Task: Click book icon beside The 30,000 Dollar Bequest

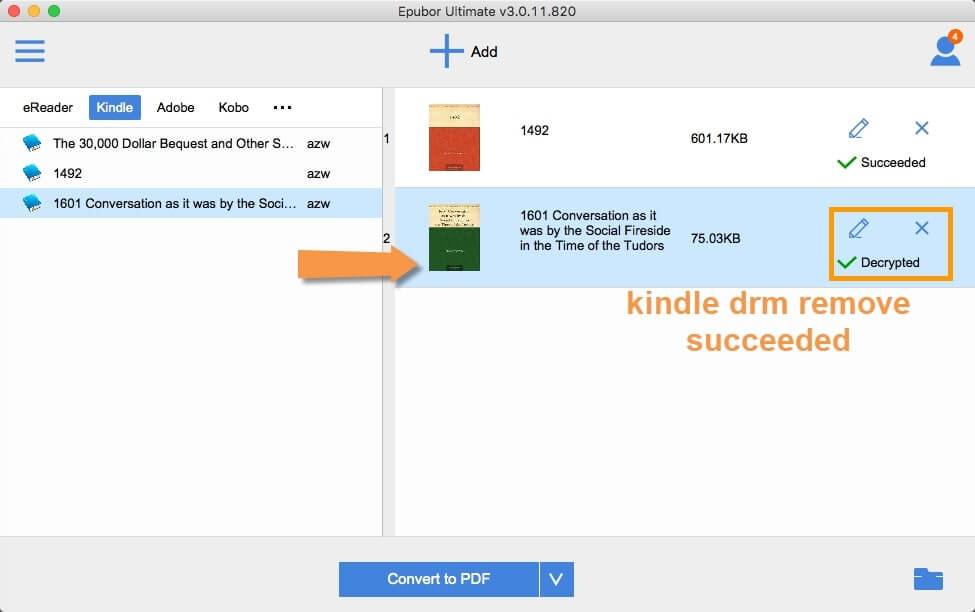Action: [x=32, y=143]
